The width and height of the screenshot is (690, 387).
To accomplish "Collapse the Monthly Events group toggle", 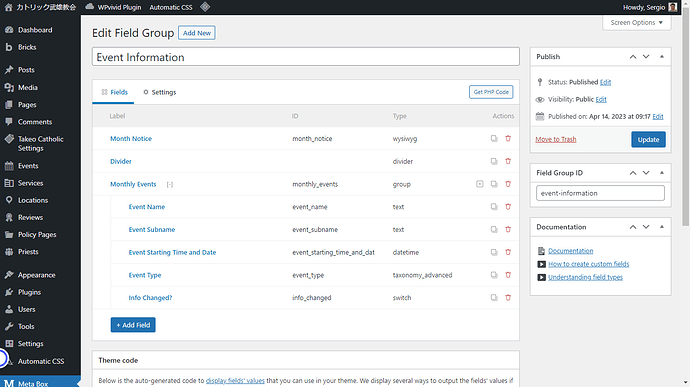I will tap(170, 184).
